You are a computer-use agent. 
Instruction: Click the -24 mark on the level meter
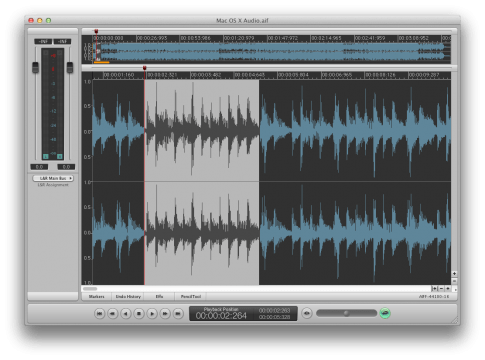[x=53, y=125]
